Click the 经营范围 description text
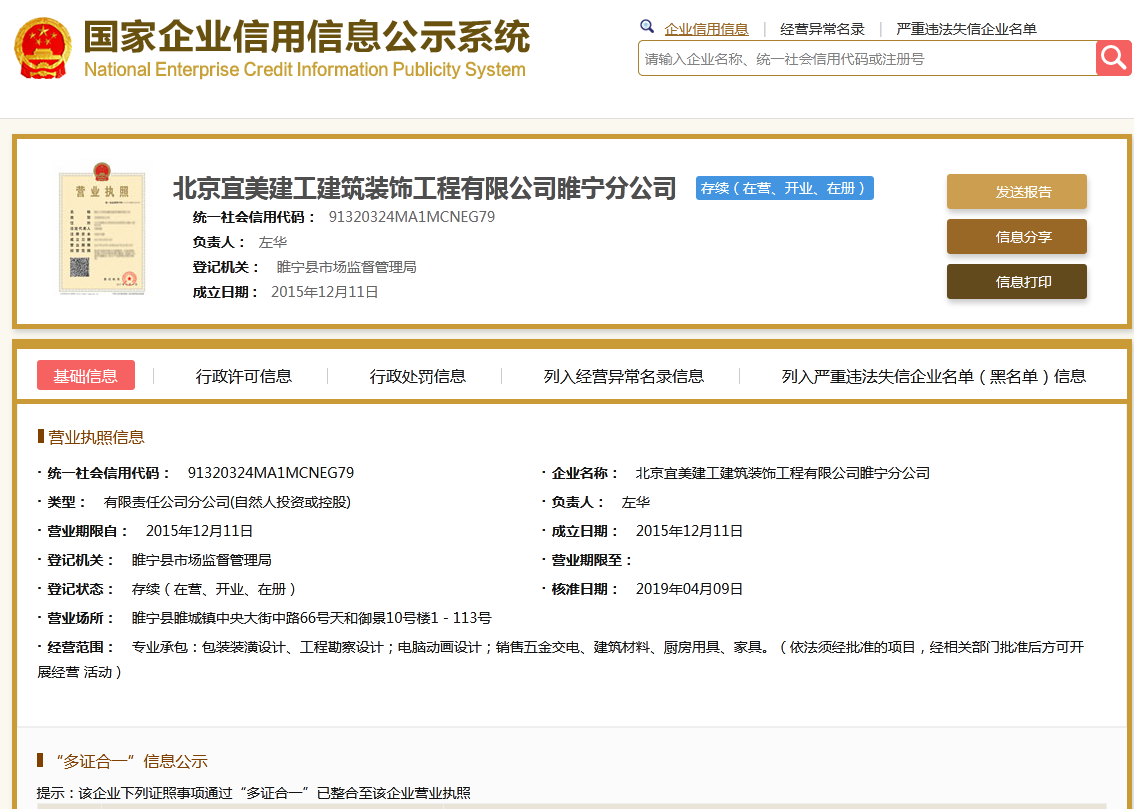The image size is (1134, 809). tap(561, 659)
